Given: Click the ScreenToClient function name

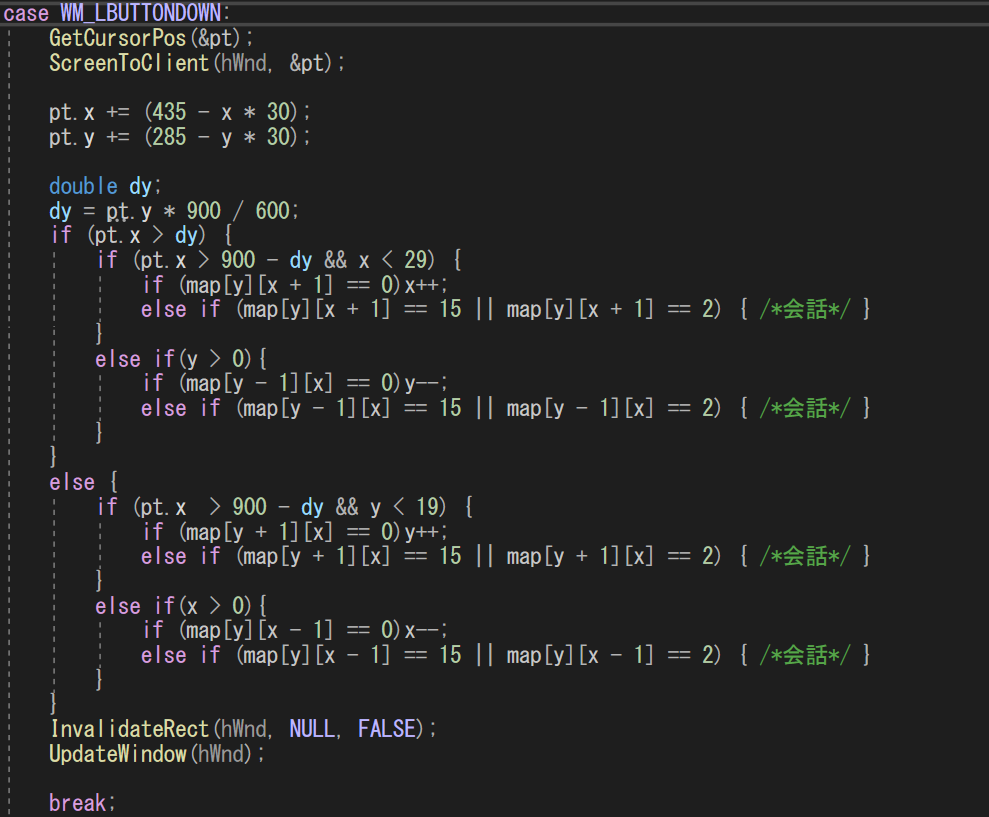Looking at the screenshot, I should 129,63.
